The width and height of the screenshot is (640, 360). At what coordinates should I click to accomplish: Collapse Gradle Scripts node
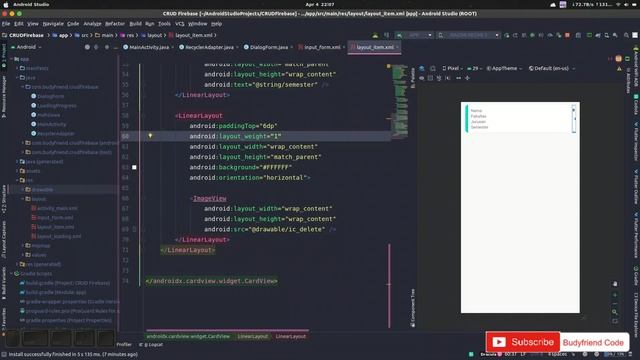click(12, 273)
